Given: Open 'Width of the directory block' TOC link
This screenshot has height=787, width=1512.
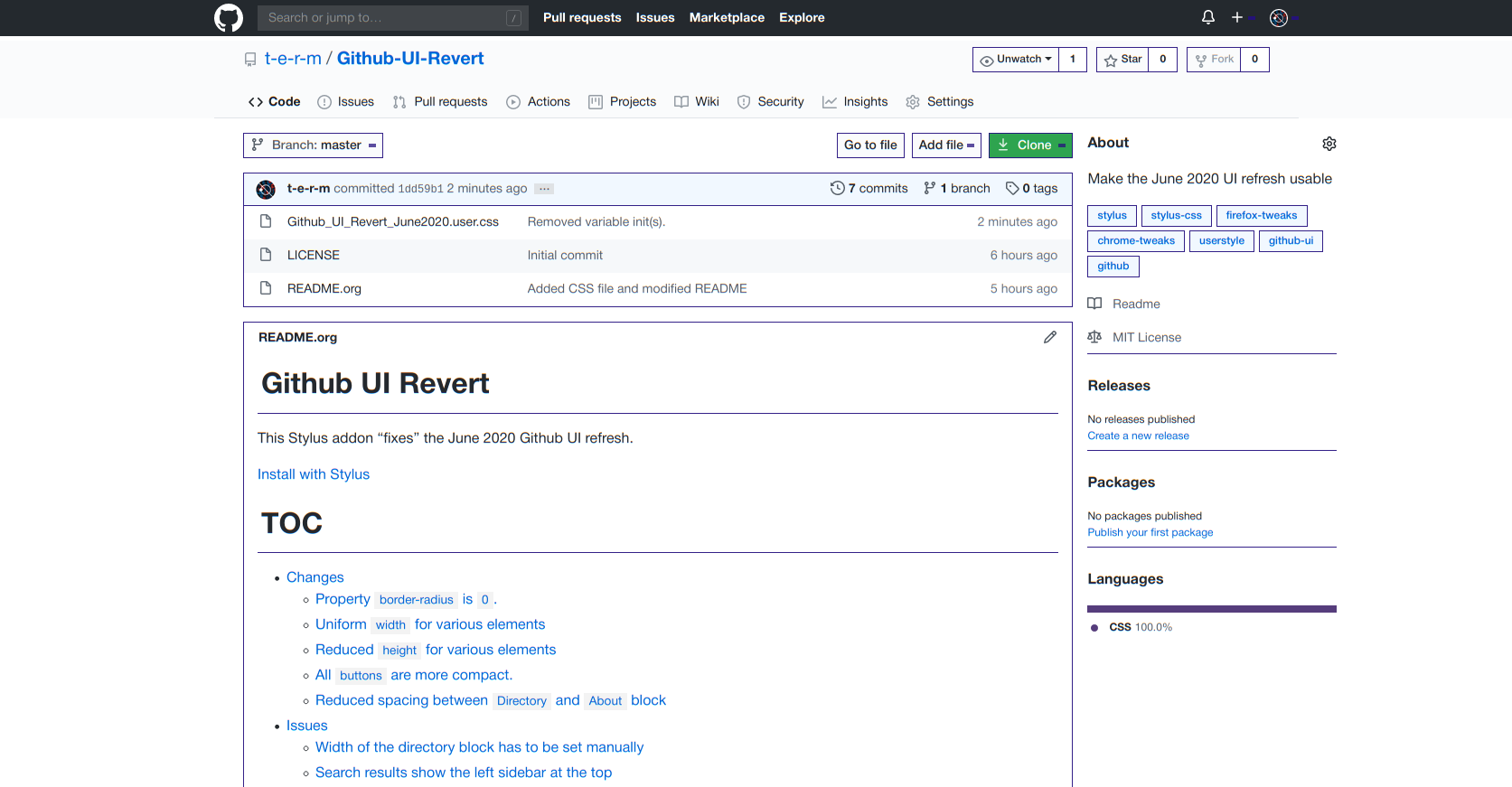Looking at the screenshot, I should coord(480,748).
